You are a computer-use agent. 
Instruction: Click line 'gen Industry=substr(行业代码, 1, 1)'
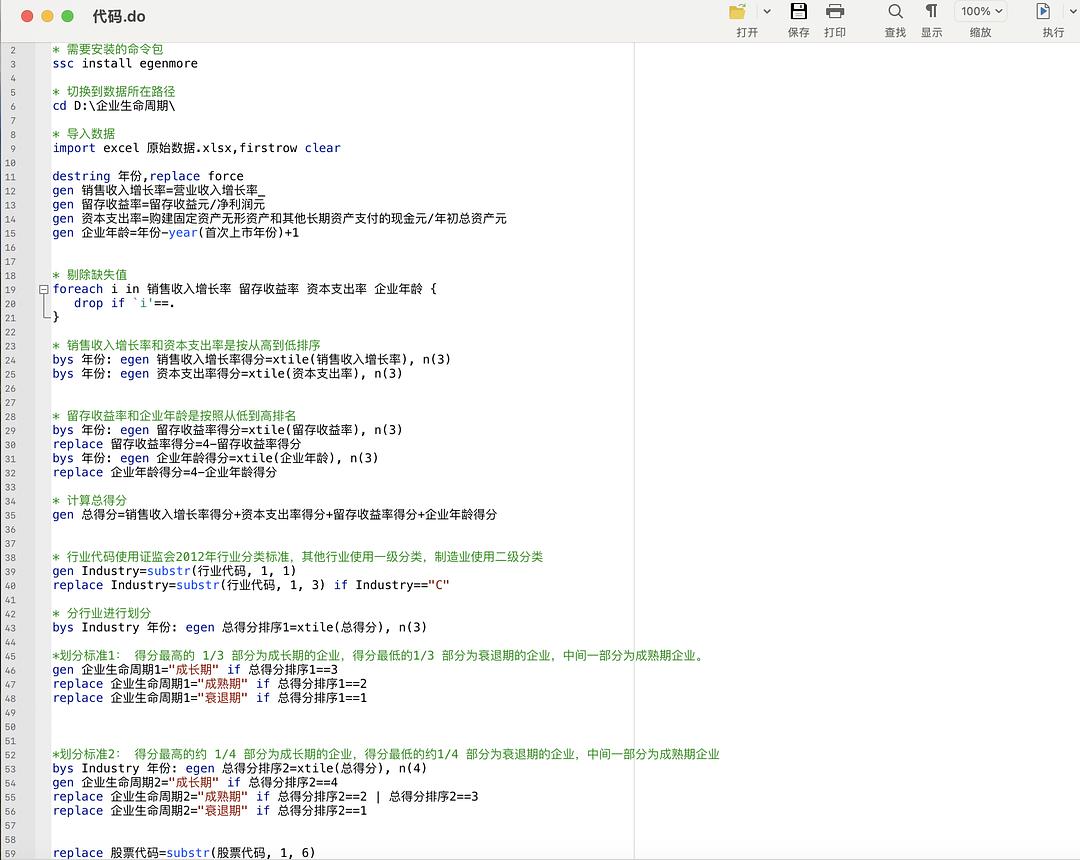[x=174, y=571]
